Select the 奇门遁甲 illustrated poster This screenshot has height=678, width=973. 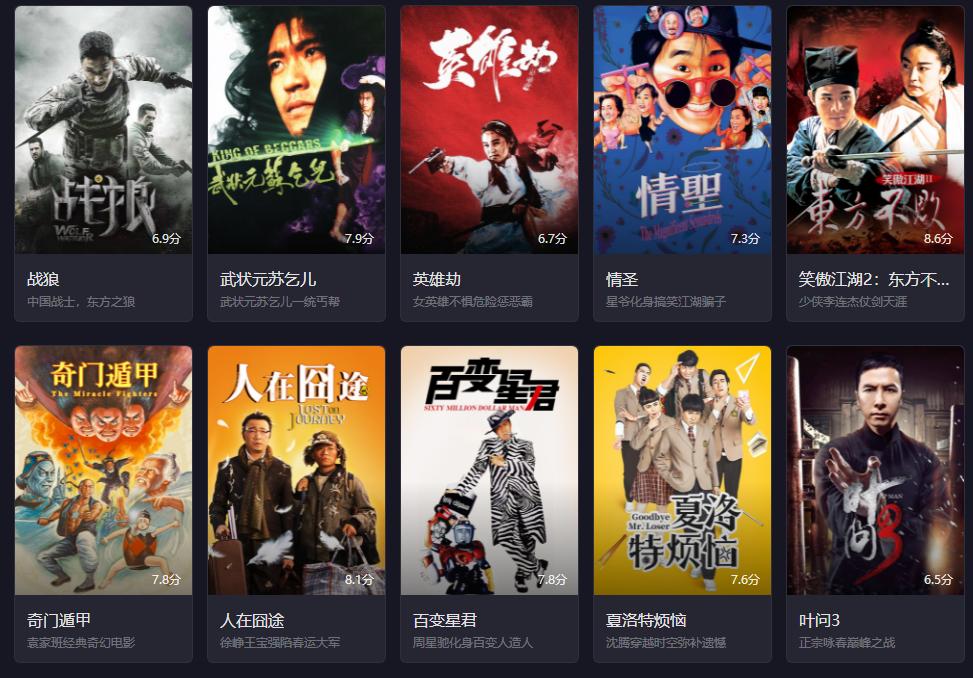104,470
